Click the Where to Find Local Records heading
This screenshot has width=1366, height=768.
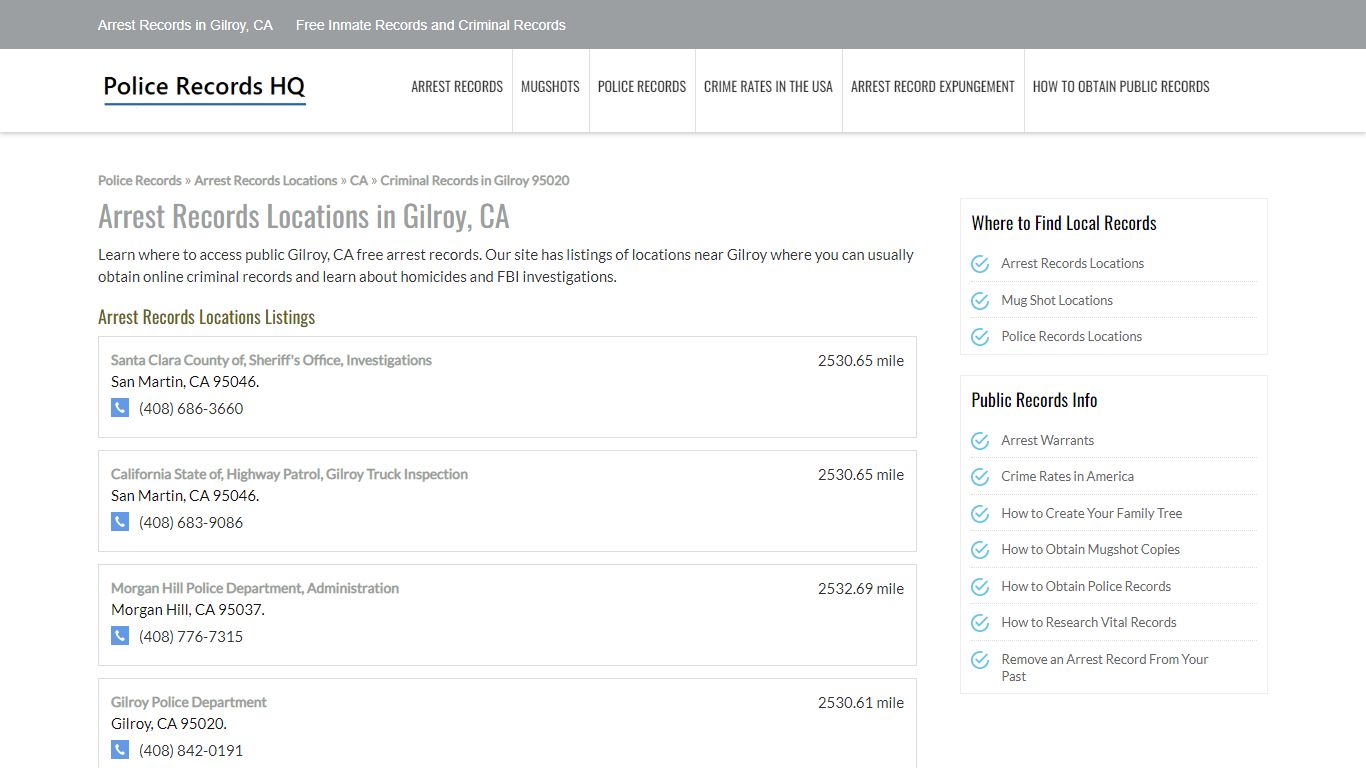1064,223
